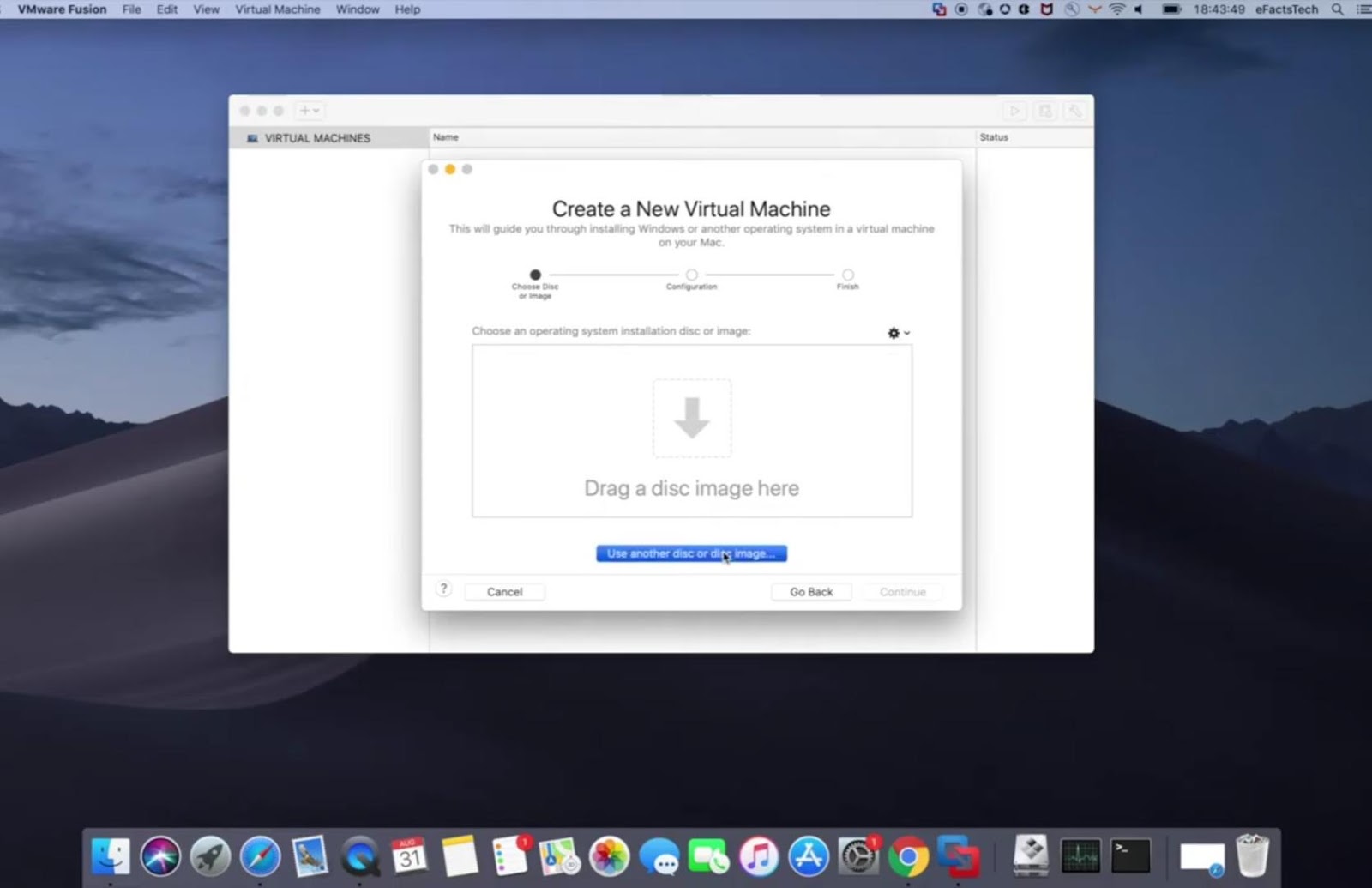
Task: Open the Notes app in dock
Action: pos(460,855)
